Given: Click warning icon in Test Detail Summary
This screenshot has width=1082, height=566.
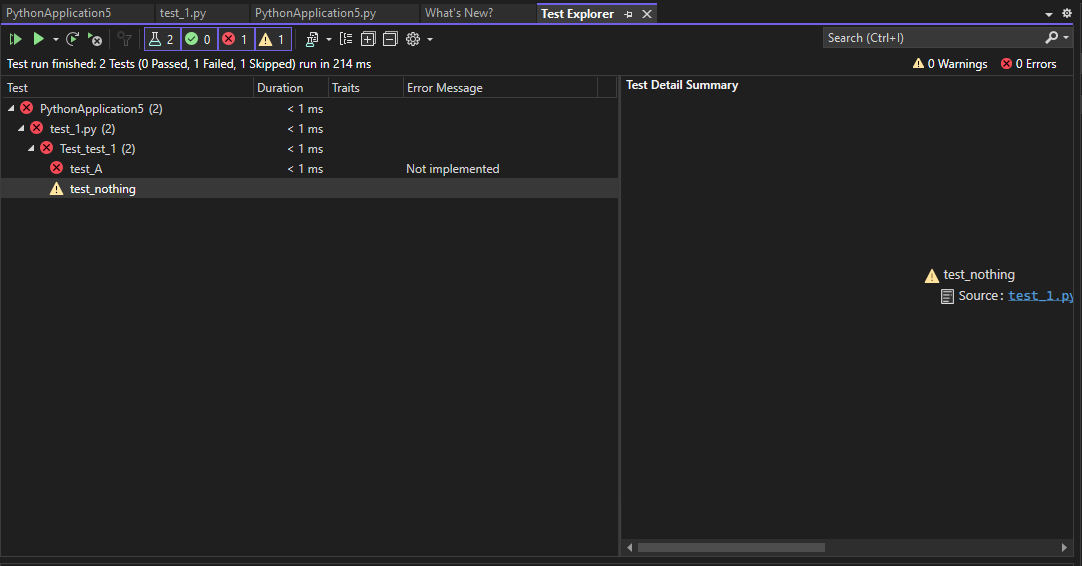Looking at the screenshot, I should pyautogui.click(x=932, y=275).
